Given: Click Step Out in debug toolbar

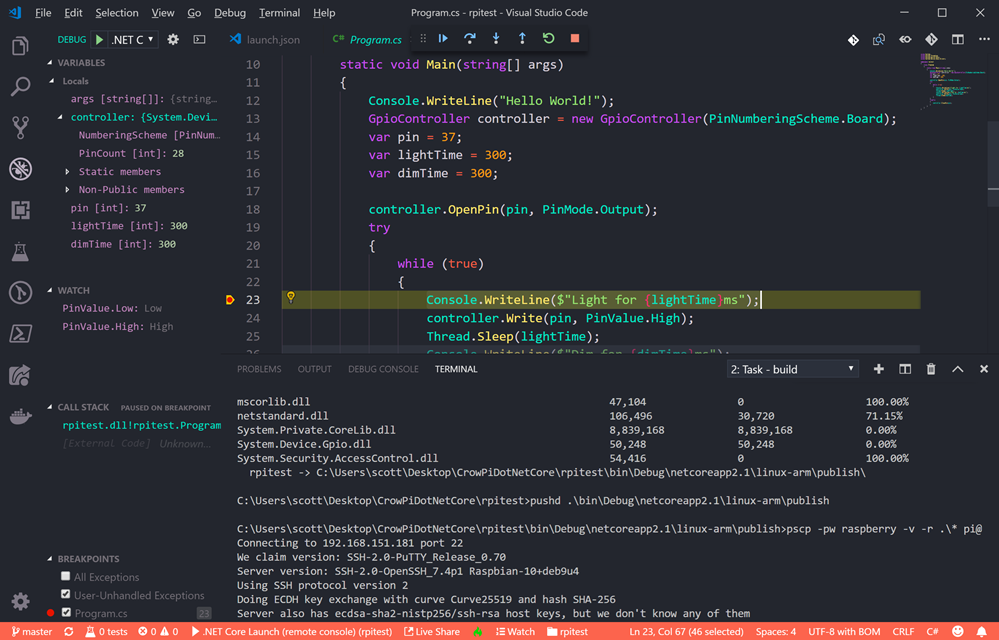Looking at the screenshot, I should [522, 38].
